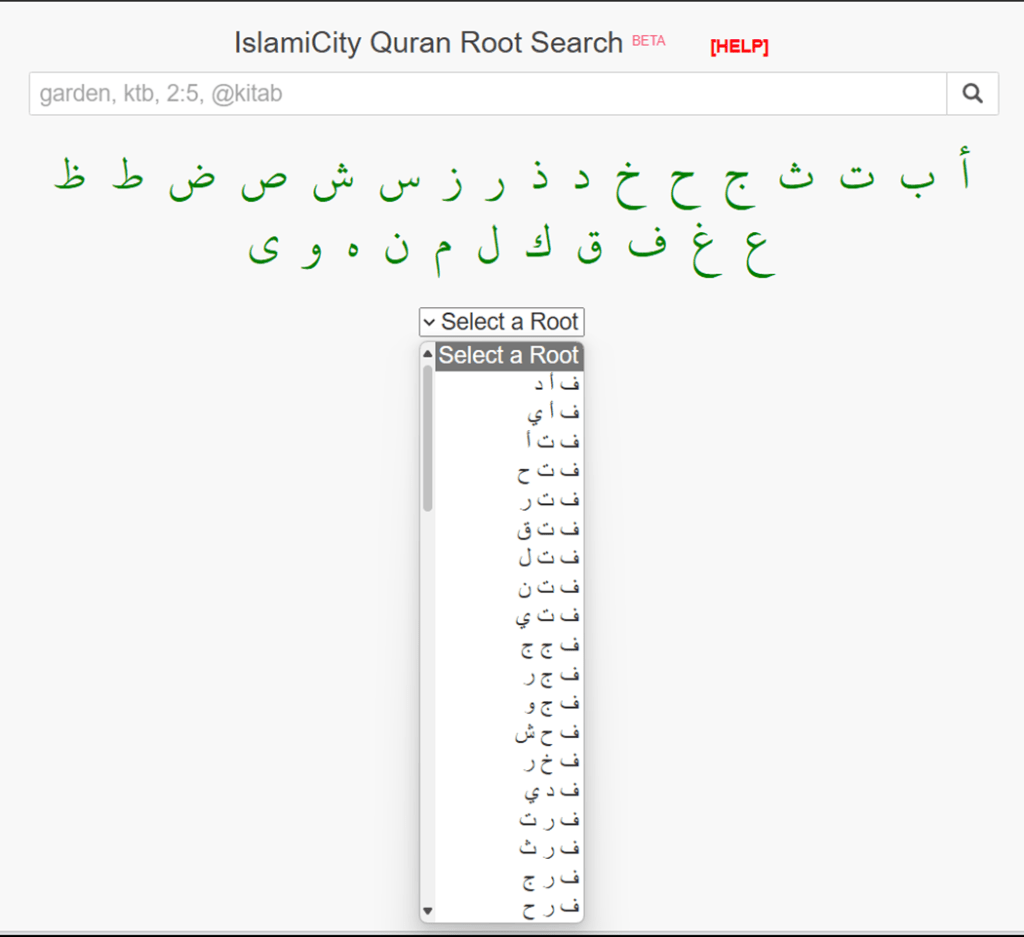Select the highlighted 'Select a Root' option
The width and height of the screenshot is (1024, 937).
point(508,356)
